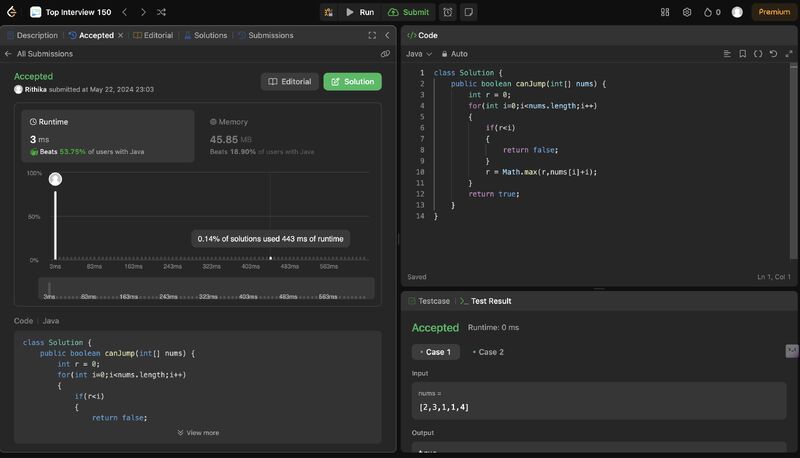
Task: Open settings gear in top bar
Action: (x=687, y=12)
